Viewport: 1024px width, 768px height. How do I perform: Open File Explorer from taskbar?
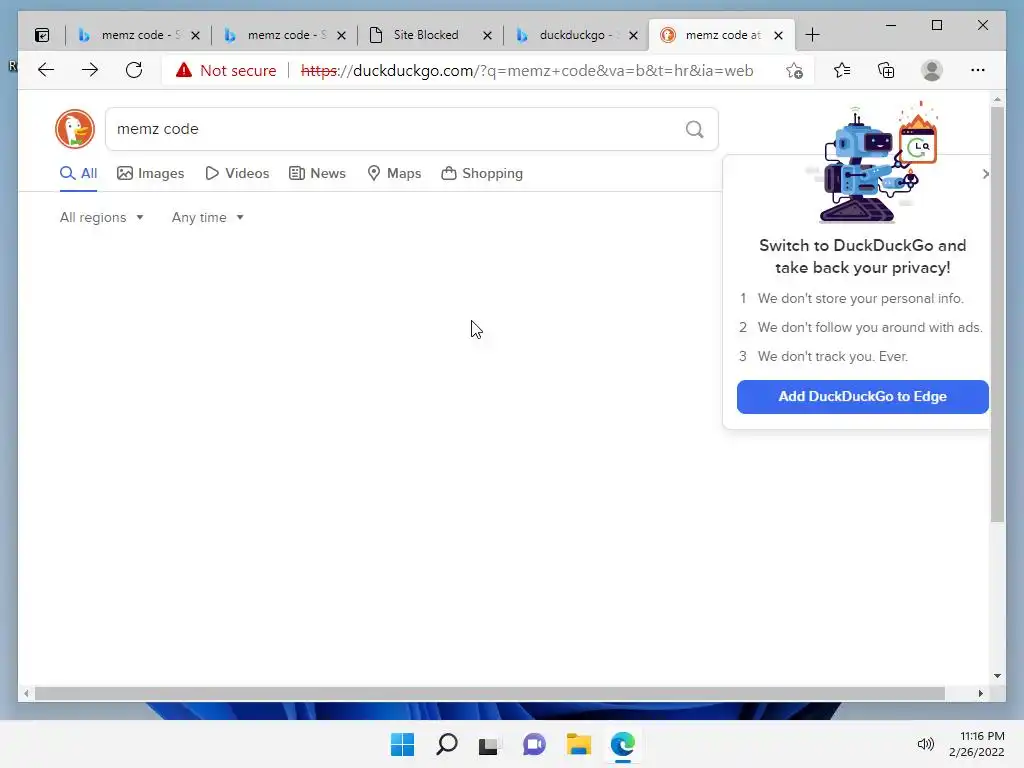[x=579, y=744]
